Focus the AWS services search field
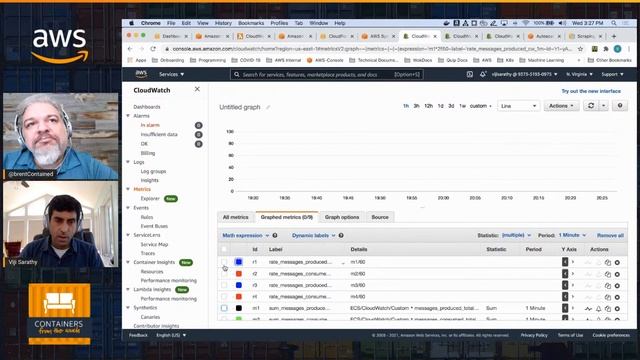Viewport: 640px width, 360px height. pos(327,75)
